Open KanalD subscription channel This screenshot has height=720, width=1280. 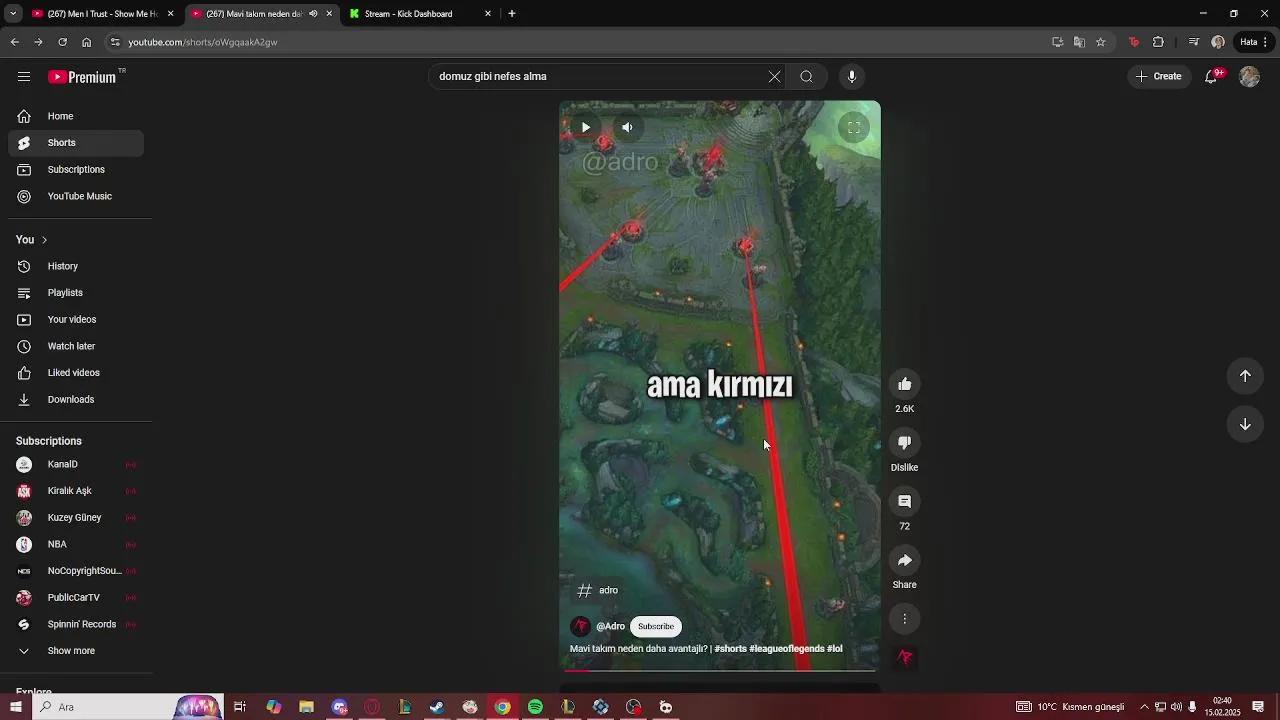(76, 464)
